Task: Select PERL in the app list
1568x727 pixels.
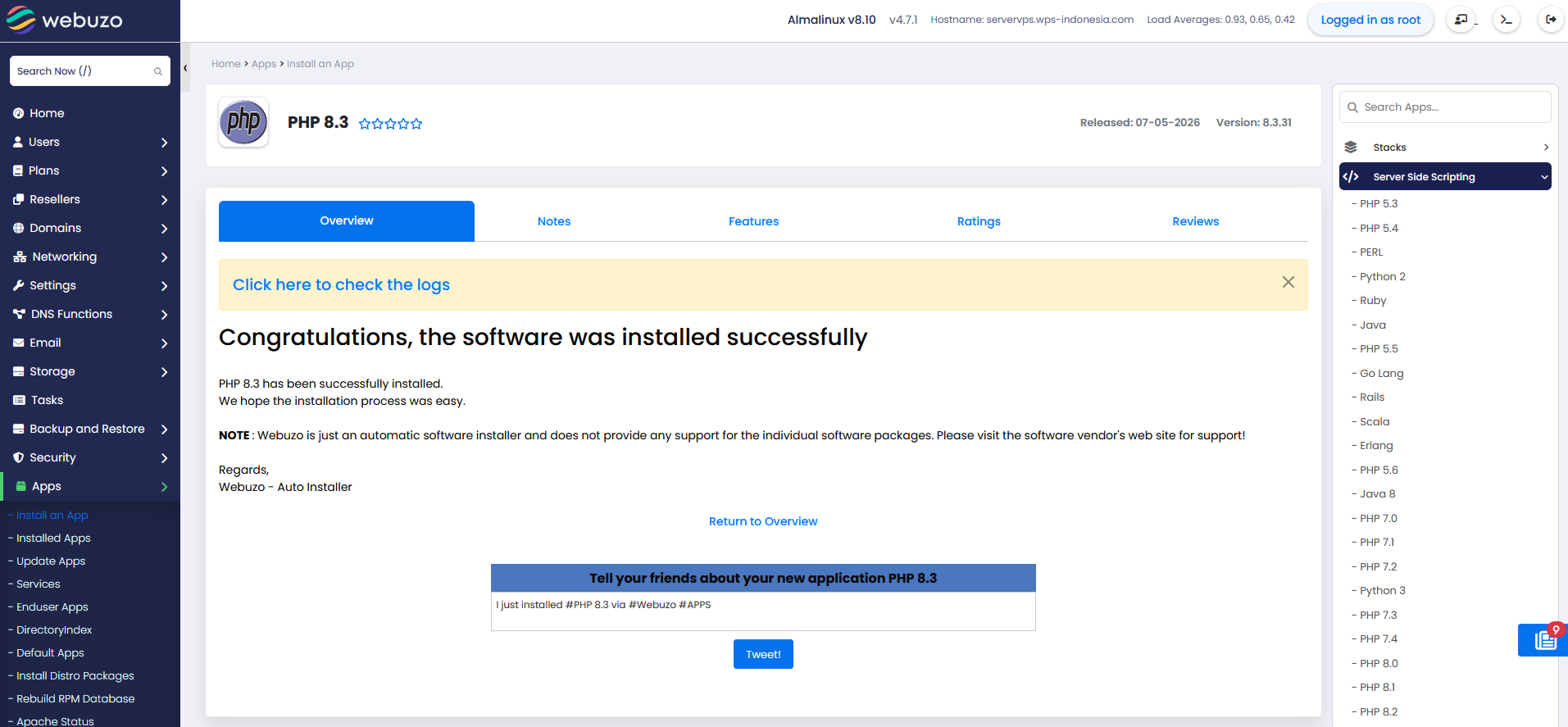Action: pyautogui.click(x=1371, y=252)
